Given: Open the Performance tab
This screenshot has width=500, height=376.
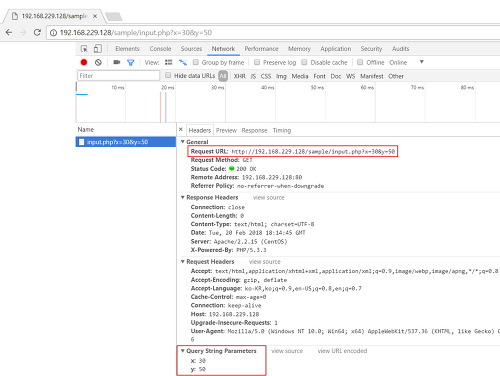Looking at the screenshot, I should pyautogui.click(x=261, y=49).
